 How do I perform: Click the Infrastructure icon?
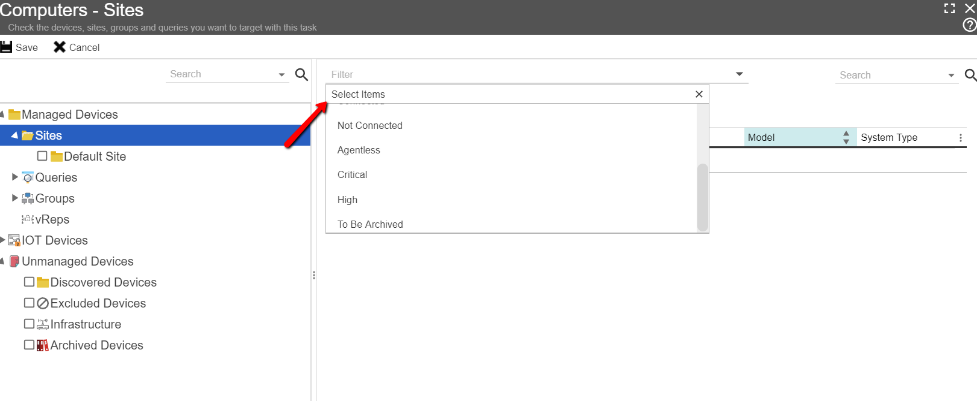43,324
